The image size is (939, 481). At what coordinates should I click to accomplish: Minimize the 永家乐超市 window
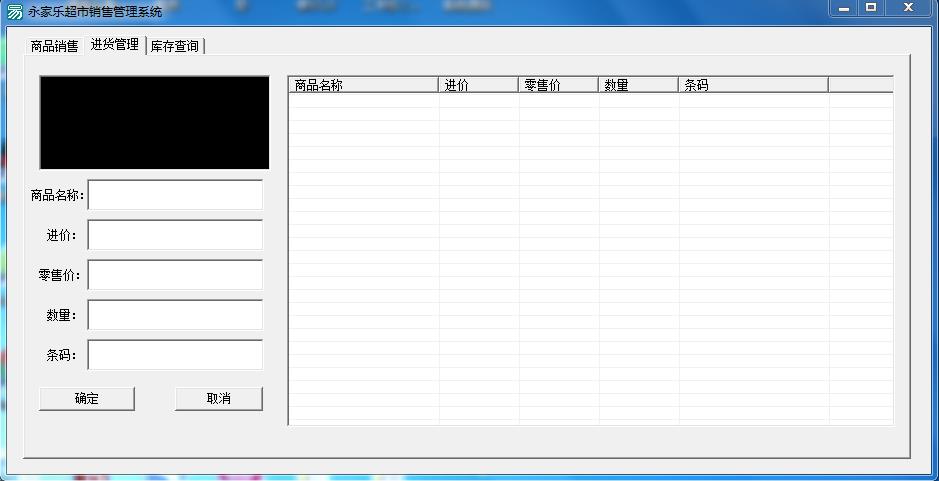845,8
